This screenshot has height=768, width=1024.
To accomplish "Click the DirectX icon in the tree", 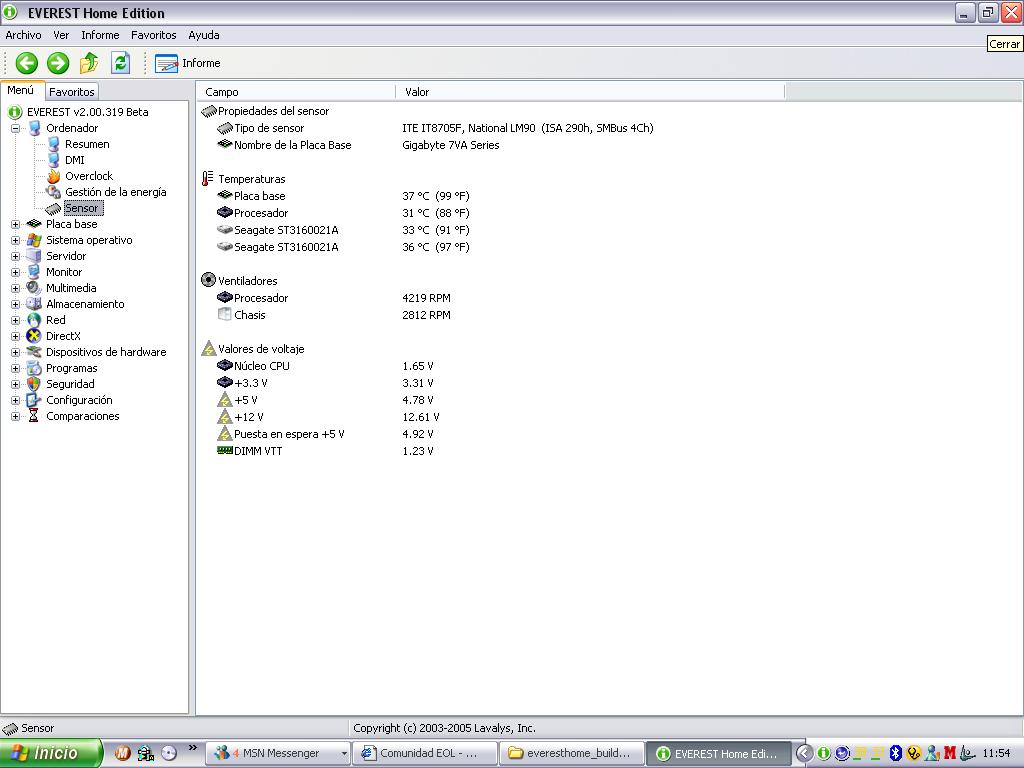I will (34, 336).
